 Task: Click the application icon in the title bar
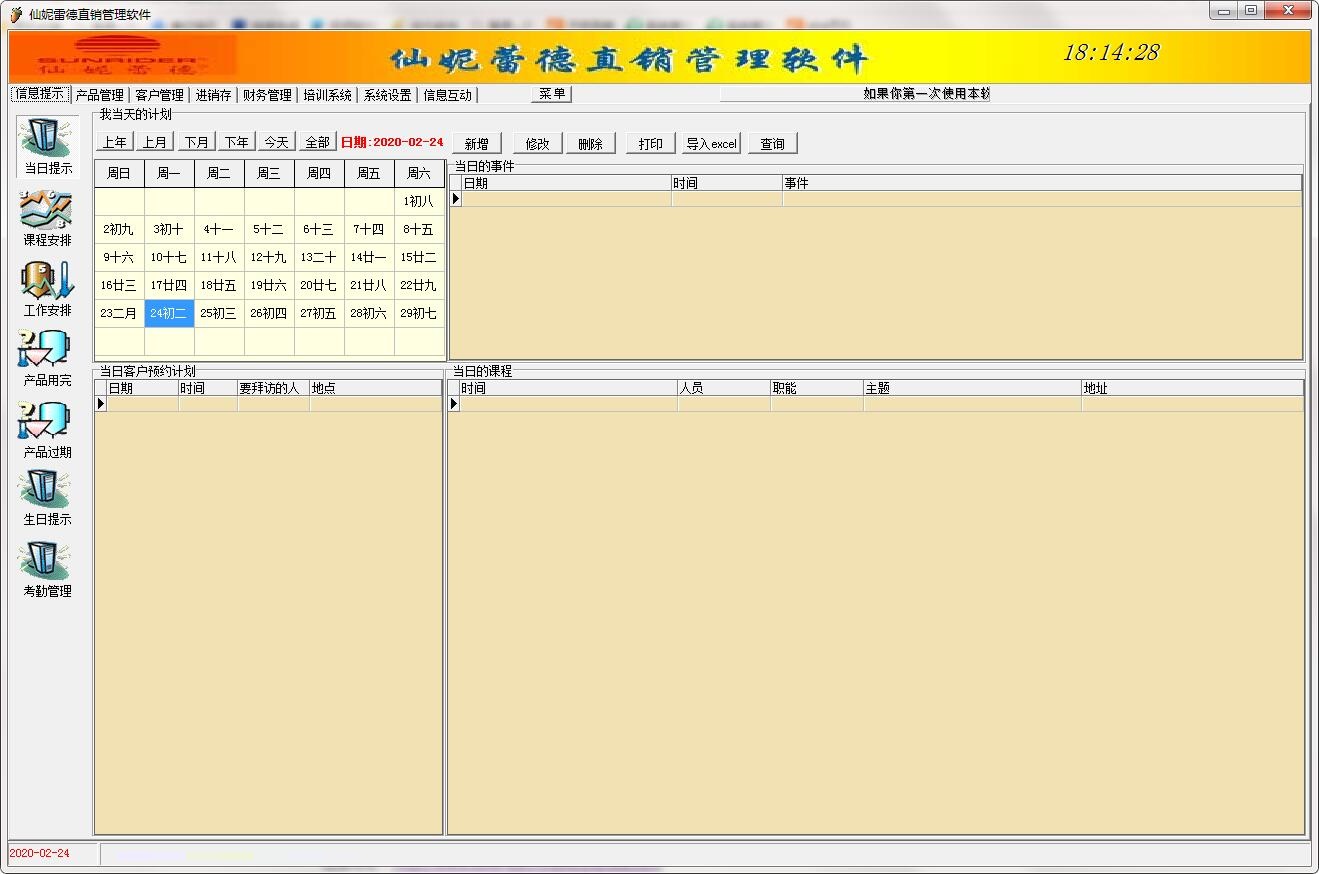(x=16, y=14)
